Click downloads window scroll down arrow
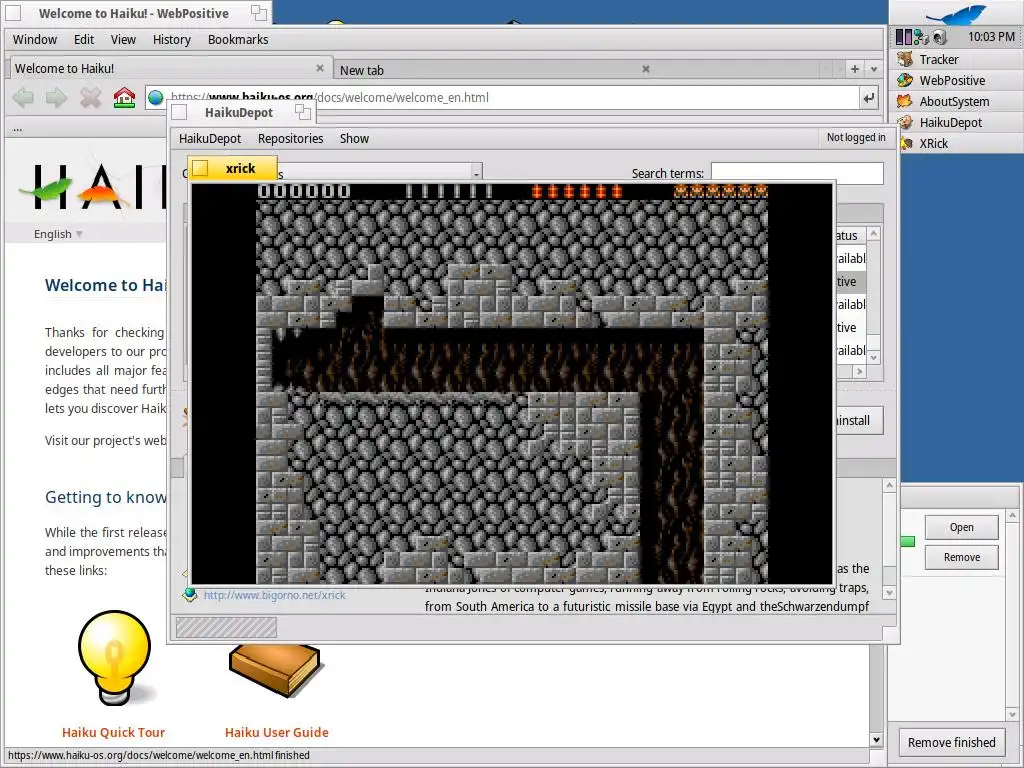The width and height of the screenshot is (1024, 768). (1013, 714)
